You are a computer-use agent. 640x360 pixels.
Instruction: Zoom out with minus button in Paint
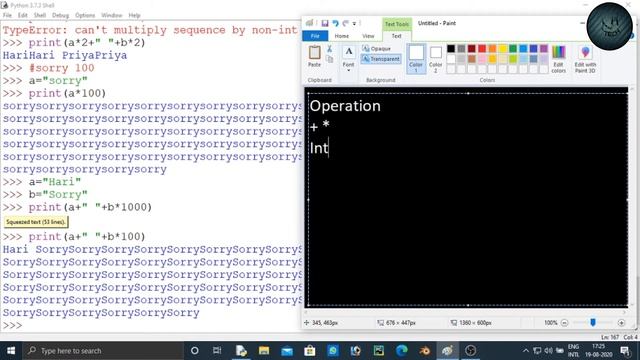point(564,323)
